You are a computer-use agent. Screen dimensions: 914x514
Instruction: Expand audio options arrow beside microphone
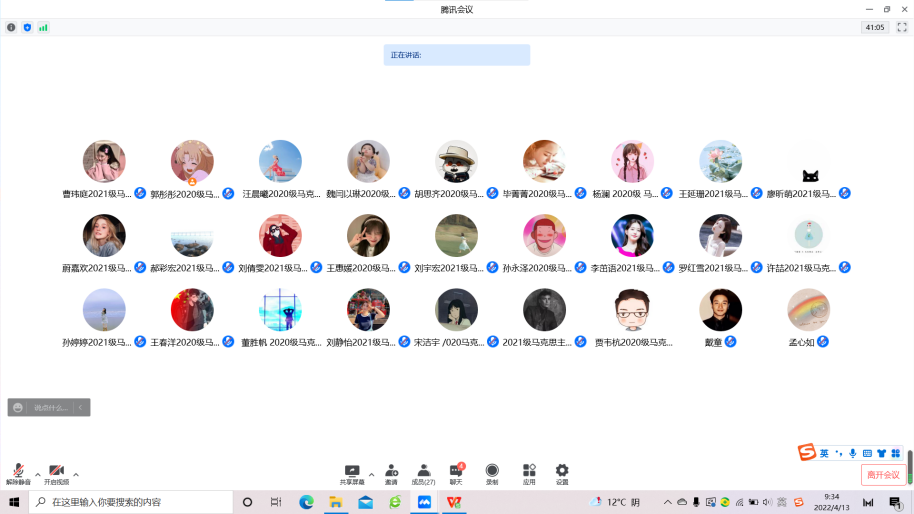[37, 474]
